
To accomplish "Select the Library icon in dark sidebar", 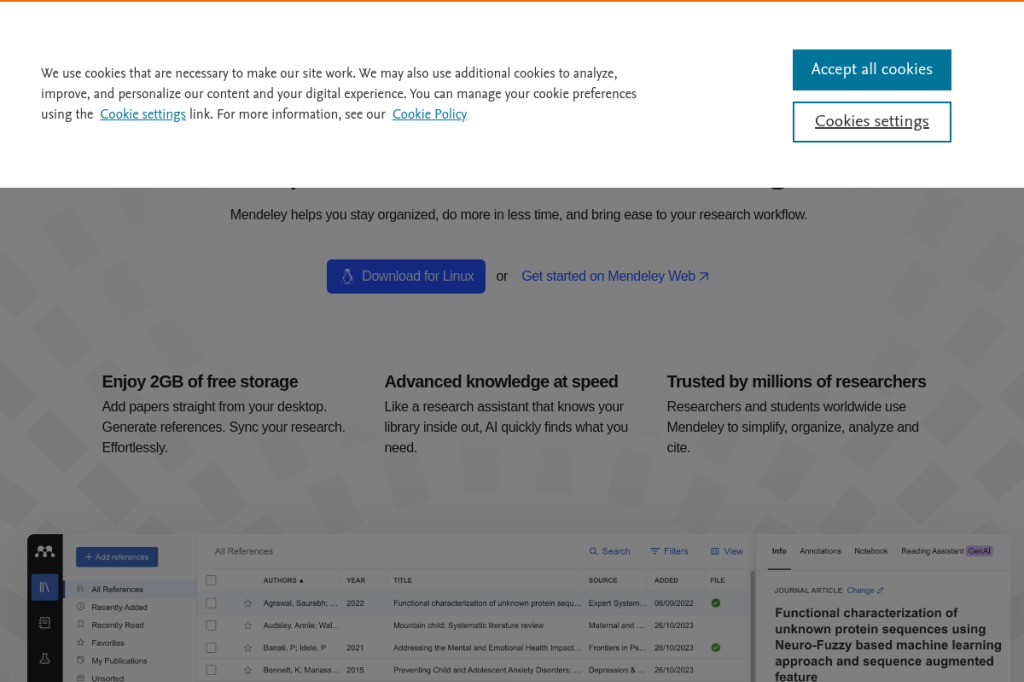I will click(x=44, y=587).
